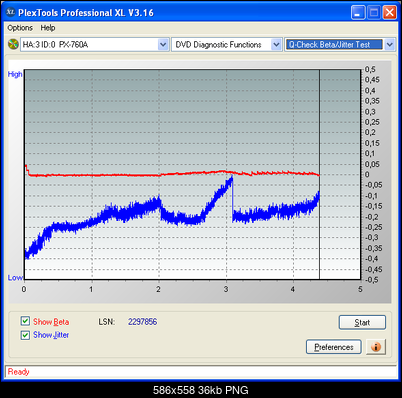This screenshot has width=402, height=398.
Task: Click the red Show Beta label
Action: click(x=51, y=322)
